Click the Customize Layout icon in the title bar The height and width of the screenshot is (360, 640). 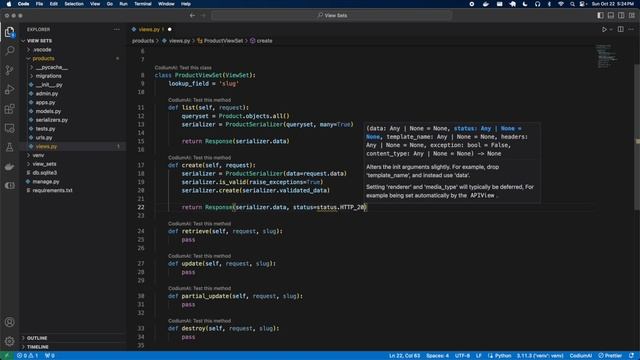click(x=631, y=16)
